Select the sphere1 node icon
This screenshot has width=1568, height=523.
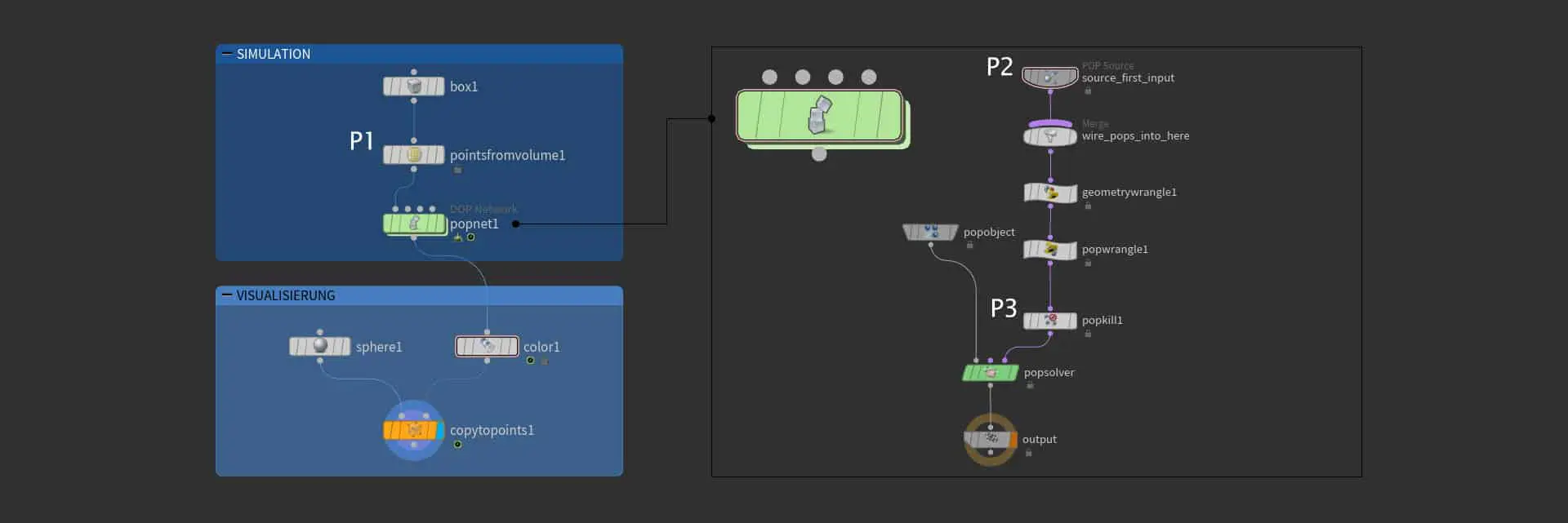click(x=320, y=346)
